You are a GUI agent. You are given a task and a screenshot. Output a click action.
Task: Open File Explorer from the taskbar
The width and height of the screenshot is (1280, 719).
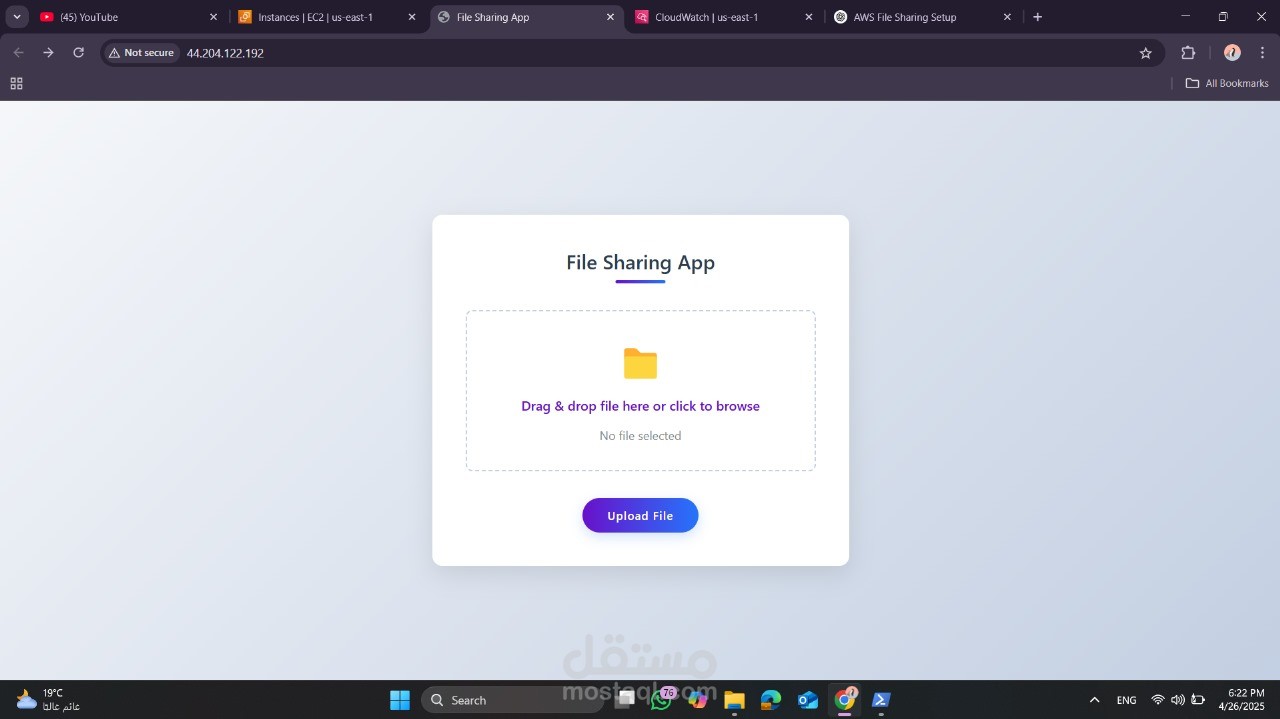pyautogui.click(x=734, y=700)
